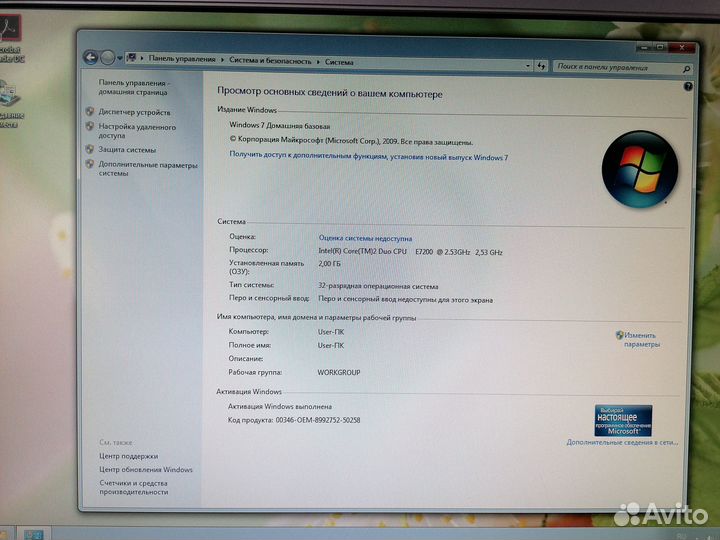The height and width of the screenshot is (540, 720).
Task: Click the magnifier search icon
Action: coord(686,69)
